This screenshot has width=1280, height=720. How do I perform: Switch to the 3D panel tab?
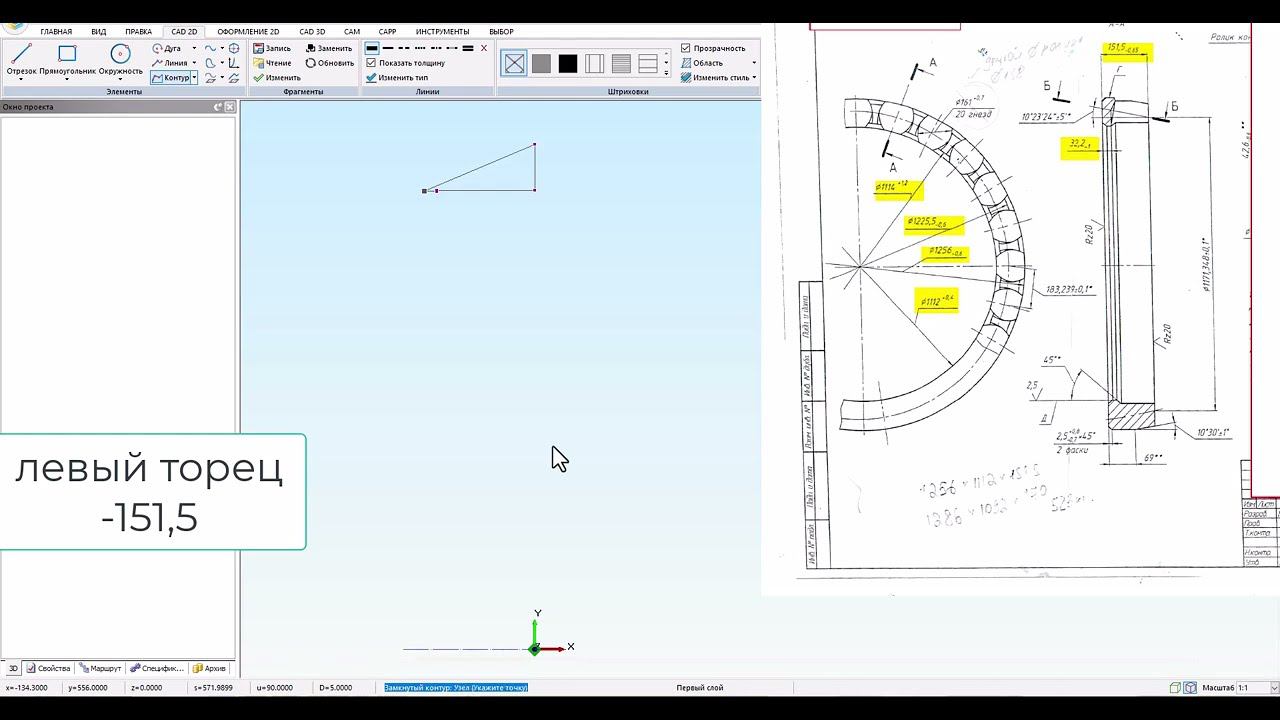pyautogui.click(x=13, y=668)
